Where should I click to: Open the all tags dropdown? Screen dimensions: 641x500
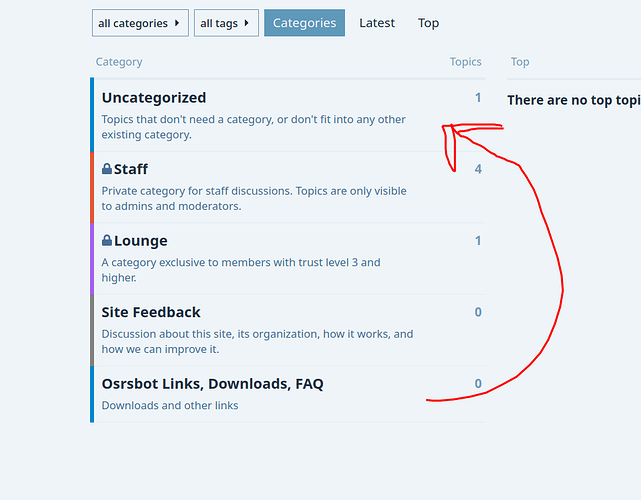click(226, 23)
